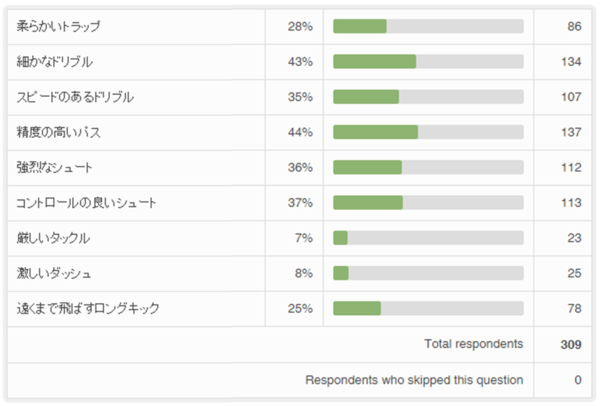Click the 厳しいタックル row label
Screen dimensions: 600x406
click(x=54, y=238)
